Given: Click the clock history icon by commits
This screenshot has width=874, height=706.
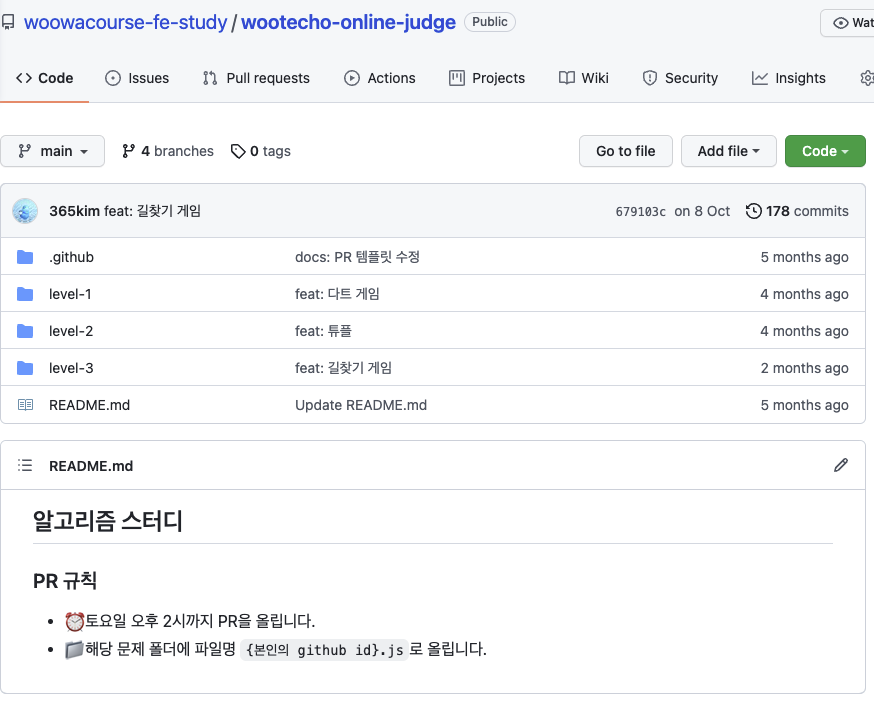Looking at the screenshot, I should (754, 211).
